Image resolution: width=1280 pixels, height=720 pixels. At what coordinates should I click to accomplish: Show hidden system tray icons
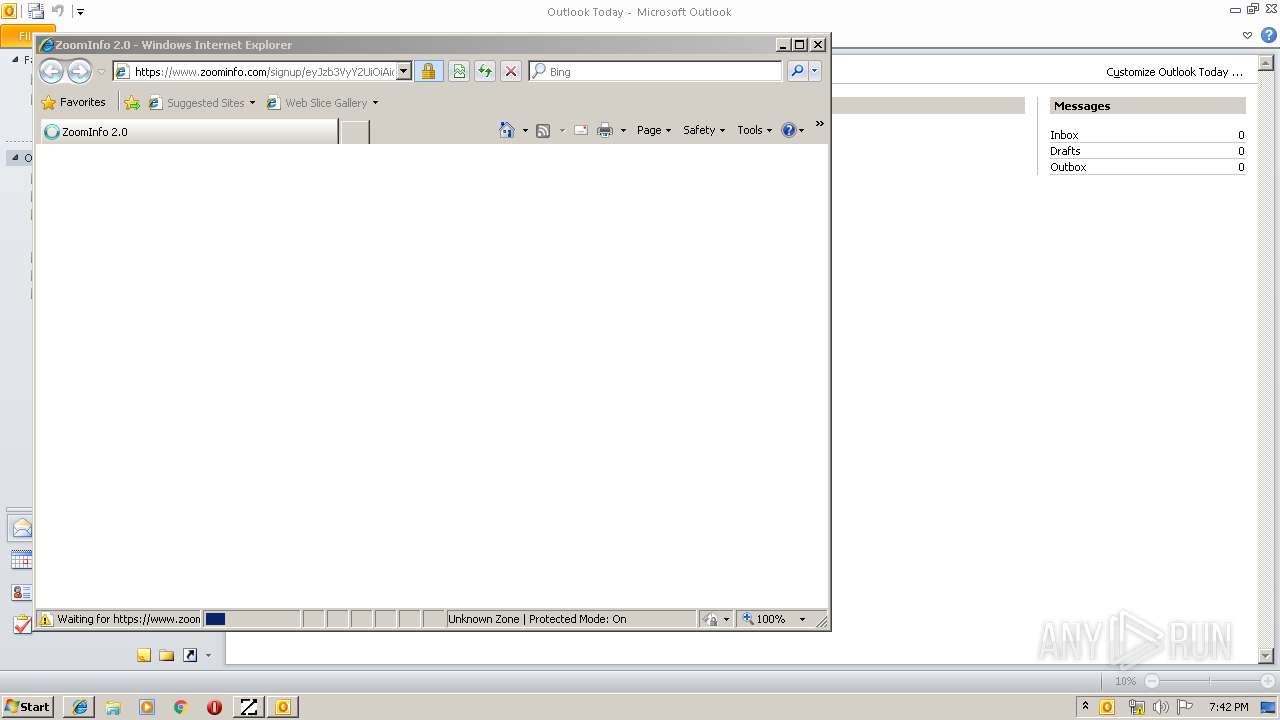click(x=1085, y=706)
